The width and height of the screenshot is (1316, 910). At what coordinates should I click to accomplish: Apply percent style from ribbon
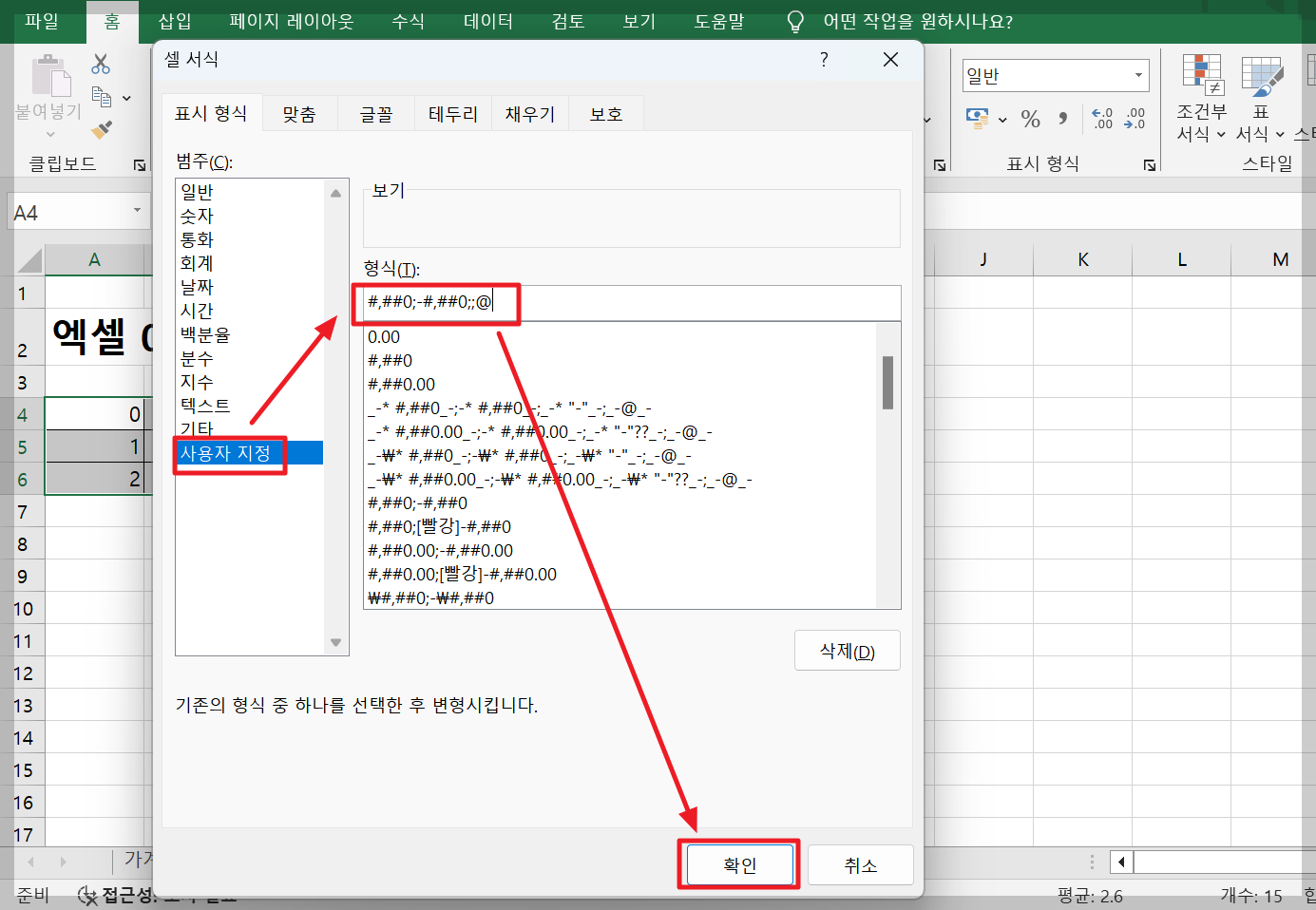click(1031, 119)
